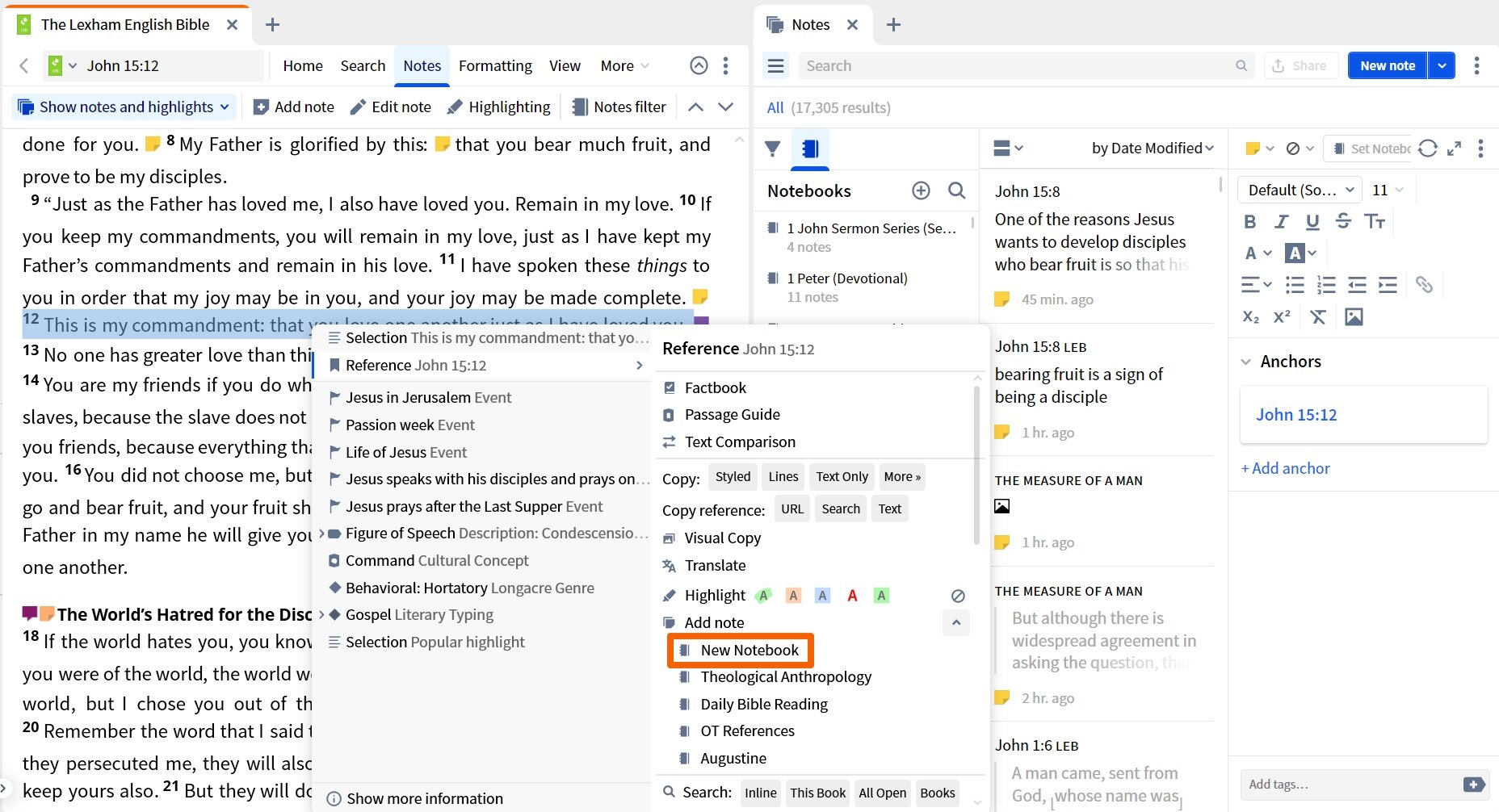
Task: Go to next note with down arrow
Action: pyautogui.click(x=725, y=107)
